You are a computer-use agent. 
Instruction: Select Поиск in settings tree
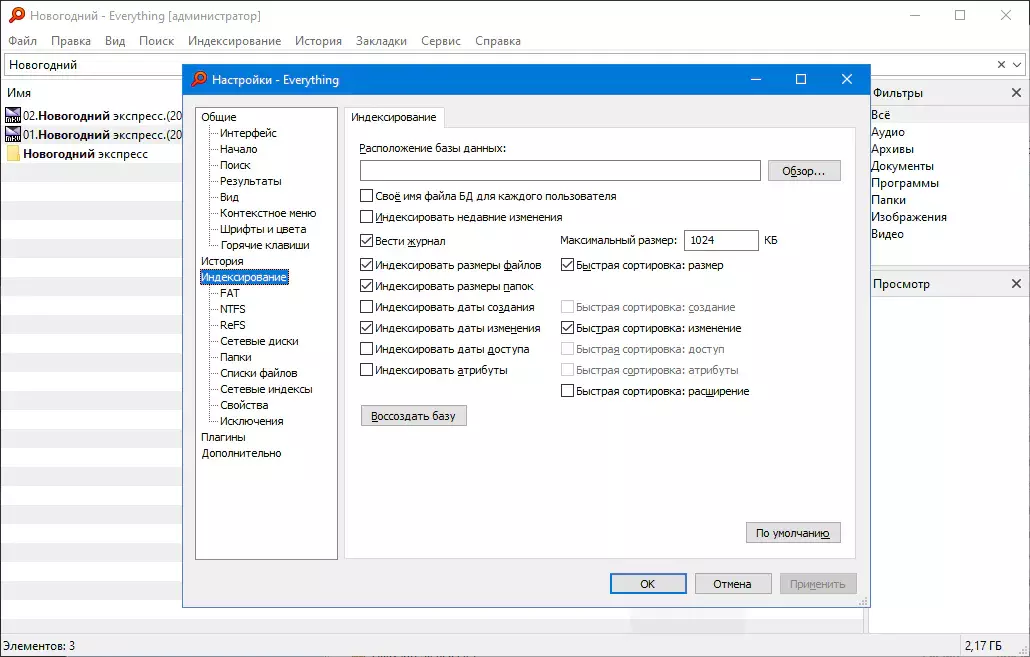pos(235,165)
